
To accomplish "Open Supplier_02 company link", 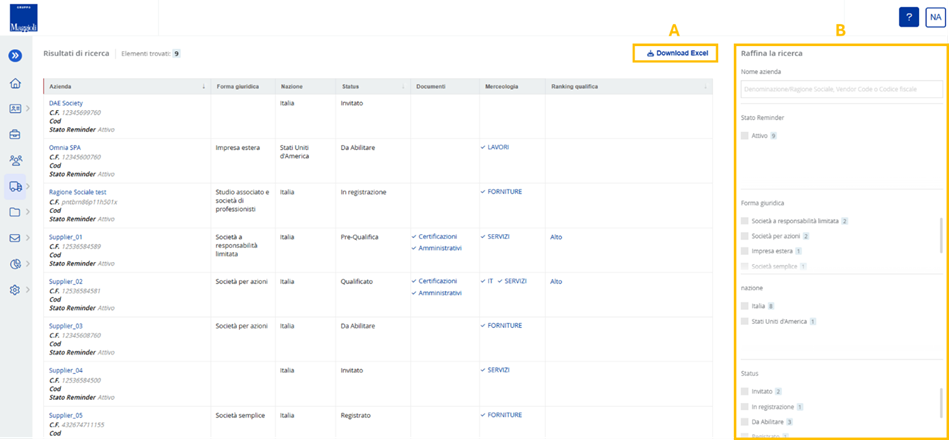I will 65,281.
